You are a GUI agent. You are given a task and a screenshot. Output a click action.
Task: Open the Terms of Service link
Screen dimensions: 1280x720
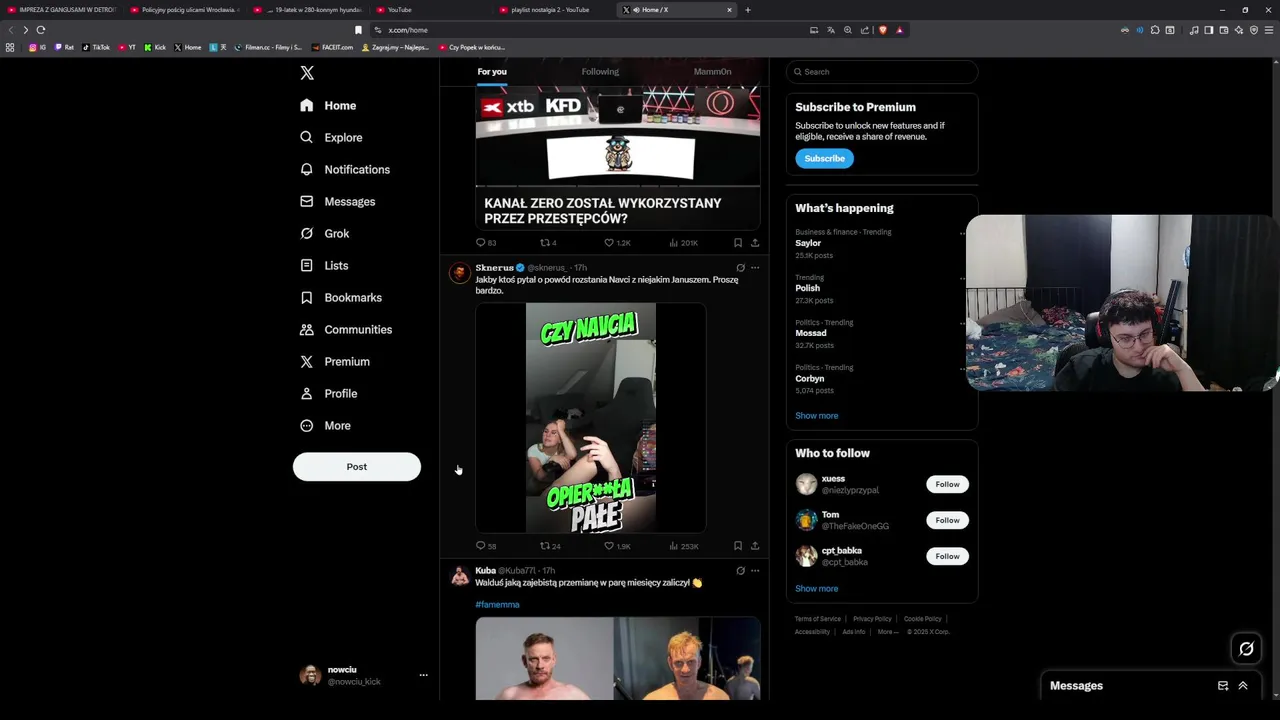pos(818,619)
